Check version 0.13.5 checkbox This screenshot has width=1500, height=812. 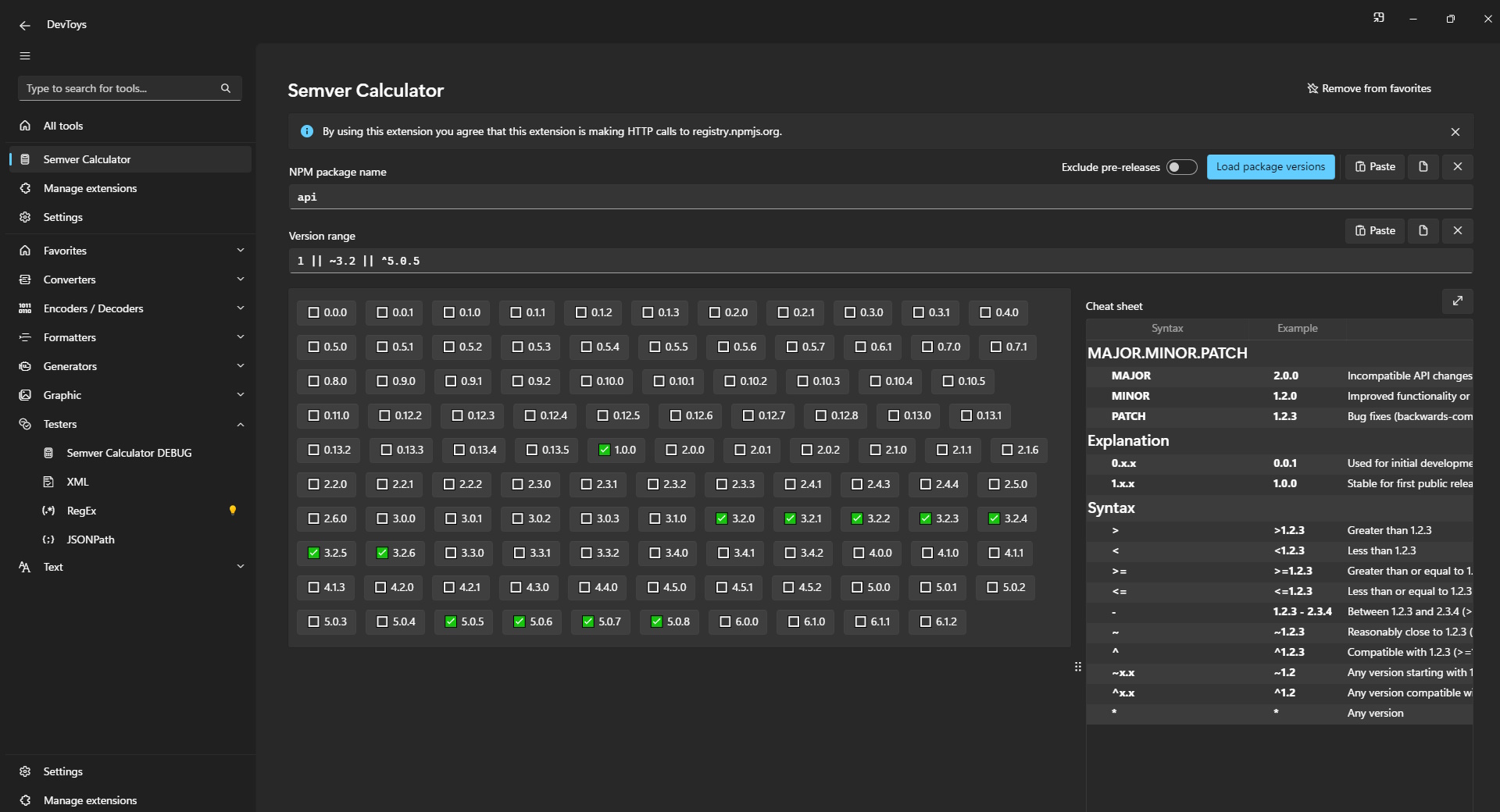click(x=532, y=450)
